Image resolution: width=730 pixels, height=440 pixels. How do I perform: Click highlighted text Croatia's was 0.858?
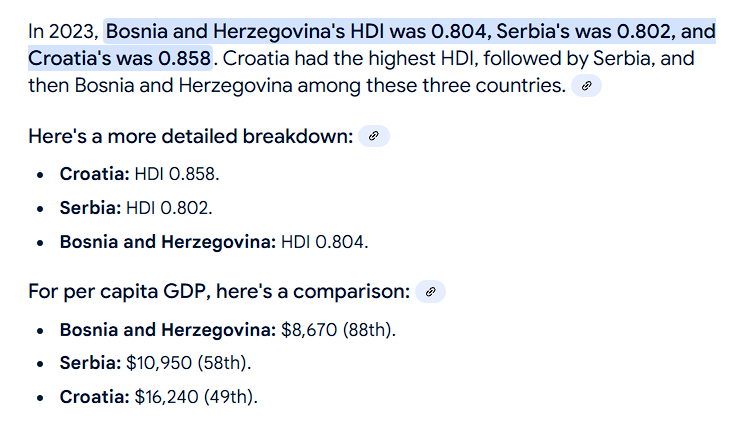coord(119,58)
